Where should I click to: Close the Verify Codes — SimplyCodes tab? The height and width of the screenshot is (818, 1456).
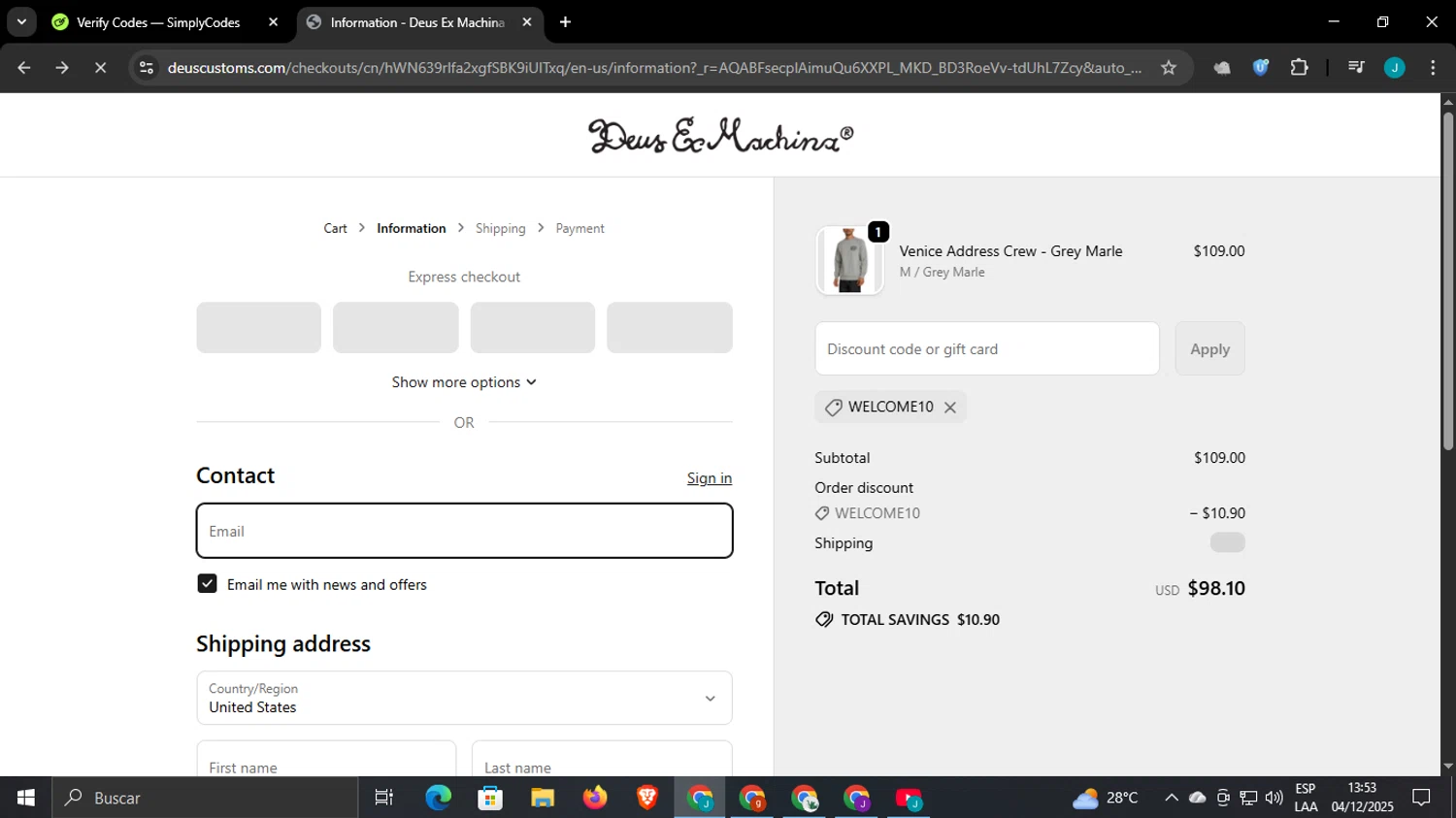(273, 22)
